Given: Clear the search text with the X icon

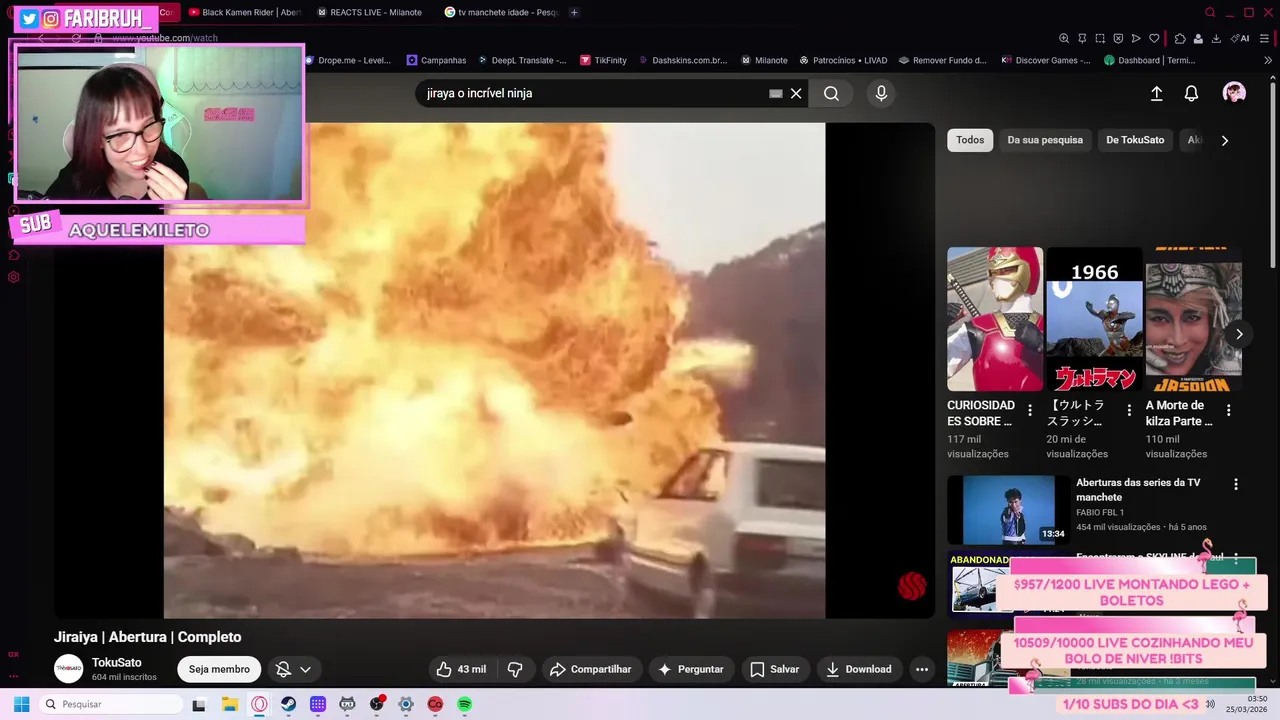Looking at the screenshot, I should 796,93.
